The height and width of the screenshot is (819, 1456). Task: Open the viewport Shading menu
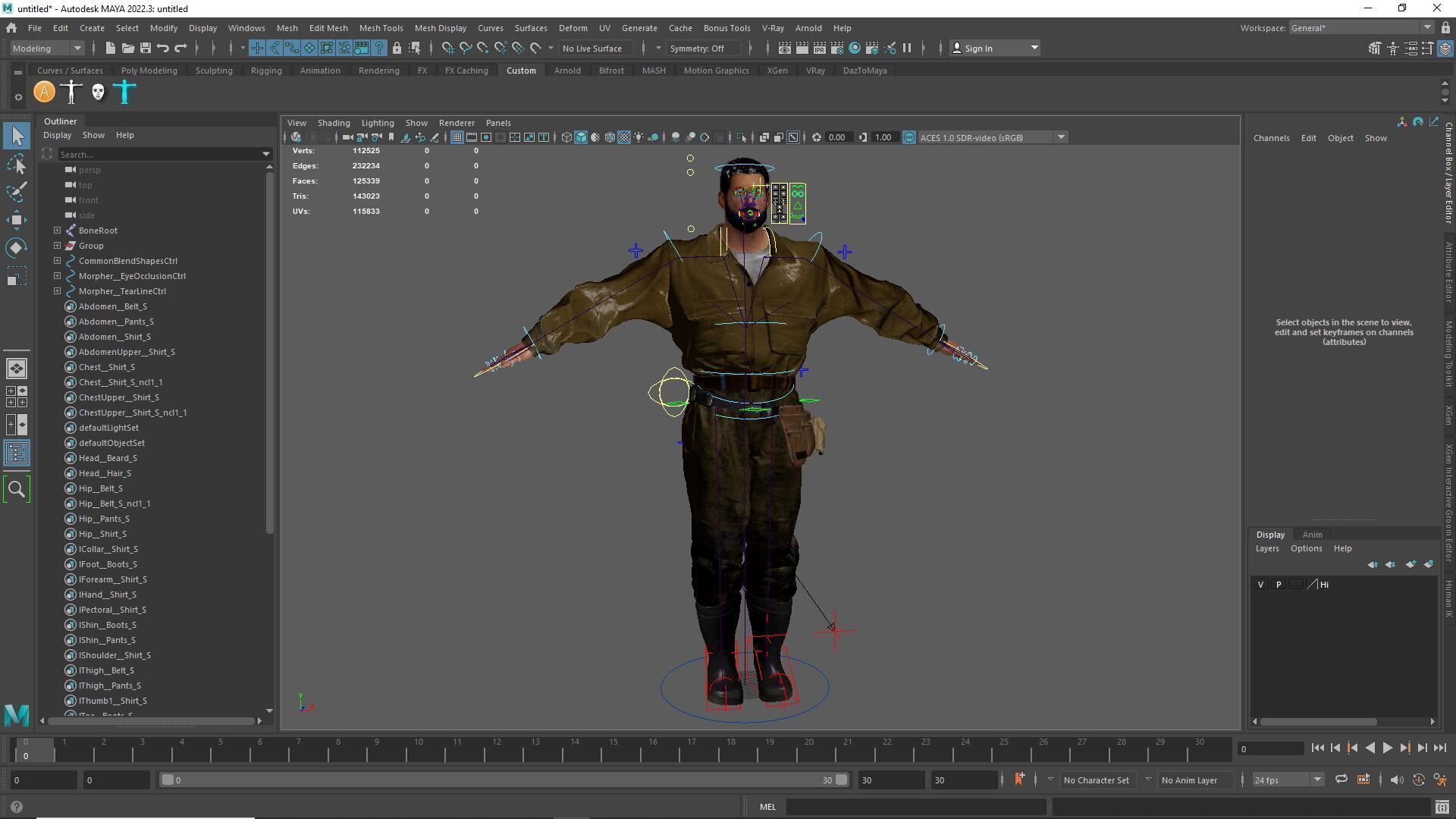334,123
